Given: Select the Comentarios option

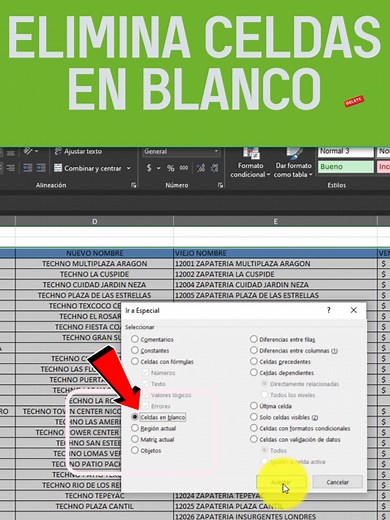Looking at the screenshot, I should click(153, 339).
